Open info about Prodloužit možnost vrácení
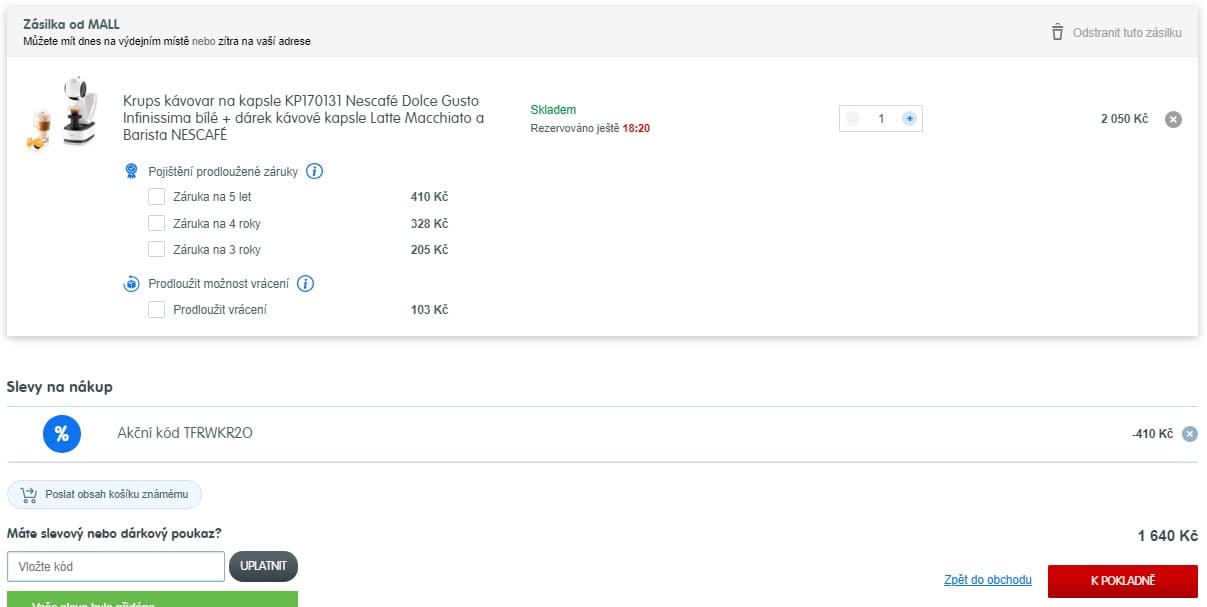Image resolution: width=1207 pixels, height=607 pixels. 306,283
